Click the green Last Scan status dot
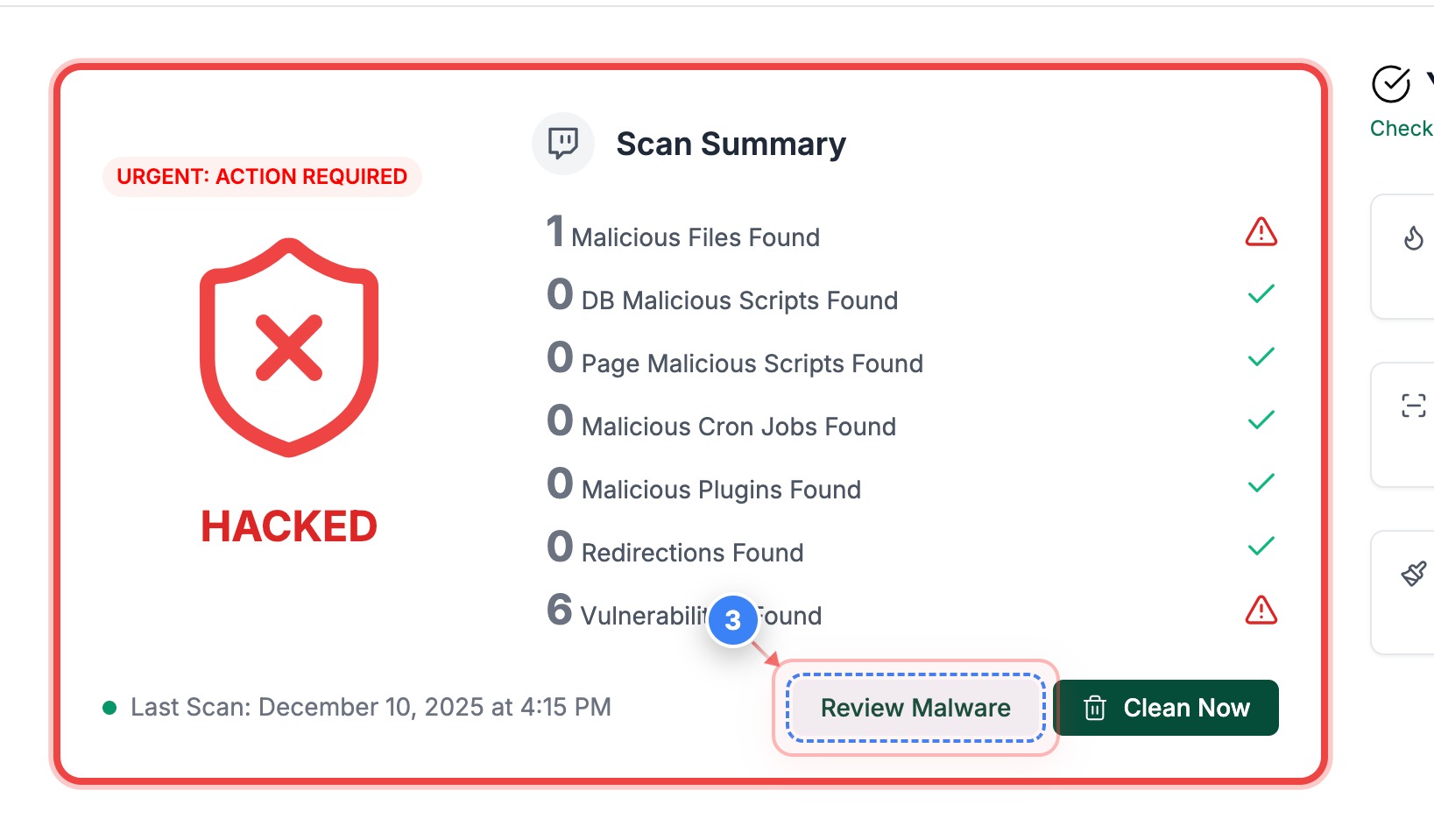Screen dimensions: 1434x840 (109, 706)
